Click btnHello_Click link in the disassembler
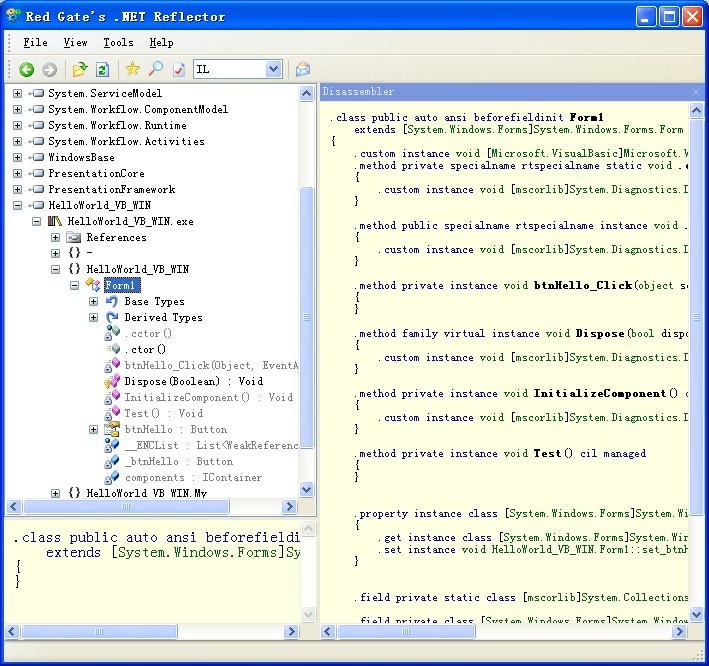Image resolution: width=709 pixels, height=666 pixels. pyautogui.click(x=583, y=285)
